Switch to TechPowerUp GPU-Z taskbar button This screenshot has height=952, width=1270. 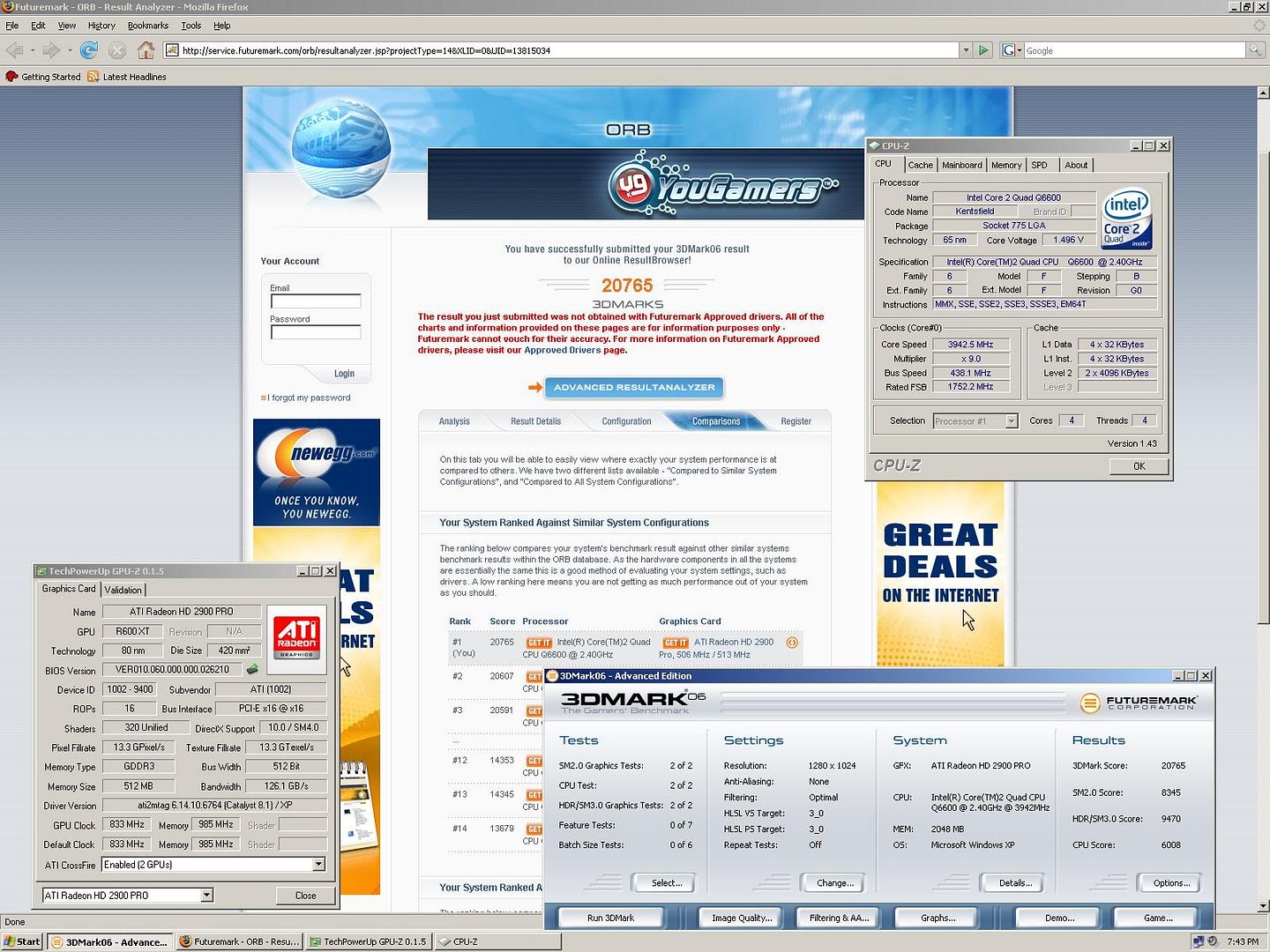point(369,941)
